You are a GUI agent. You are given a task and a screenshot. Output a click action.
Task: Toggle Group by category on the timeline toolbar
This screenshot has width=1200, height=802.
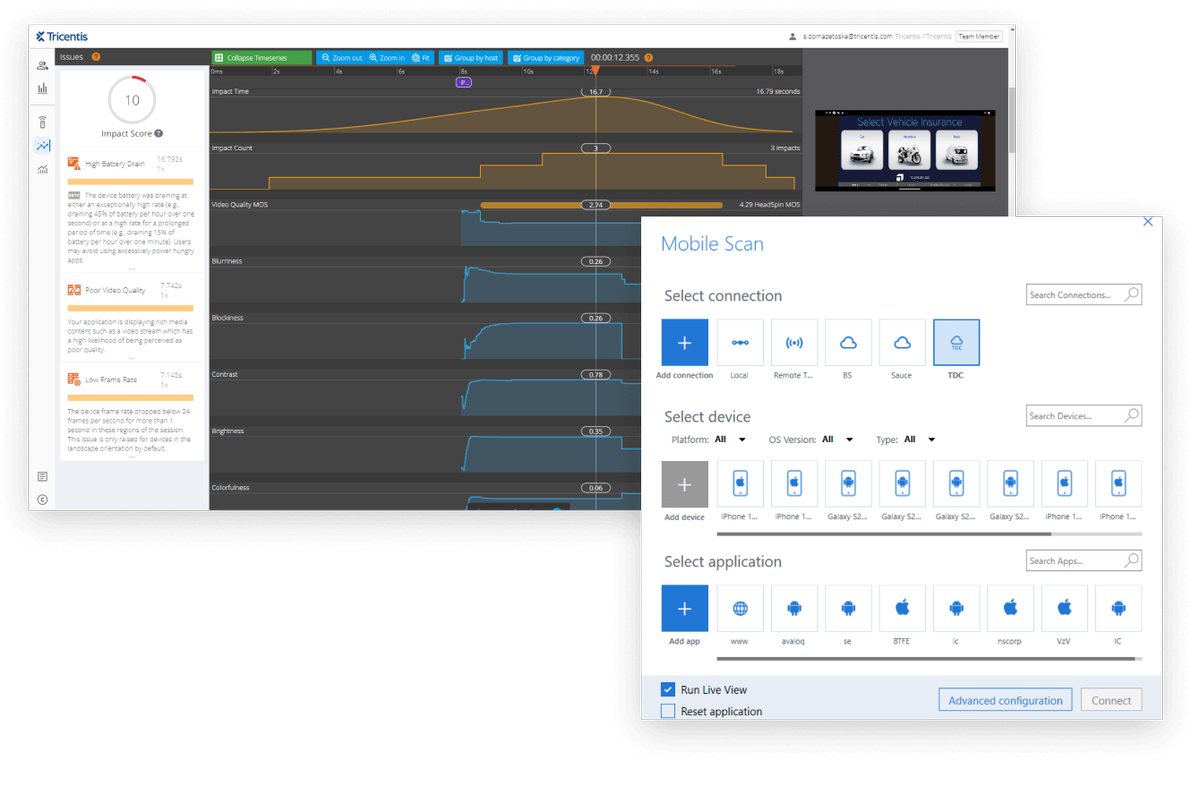click(546, 57)
